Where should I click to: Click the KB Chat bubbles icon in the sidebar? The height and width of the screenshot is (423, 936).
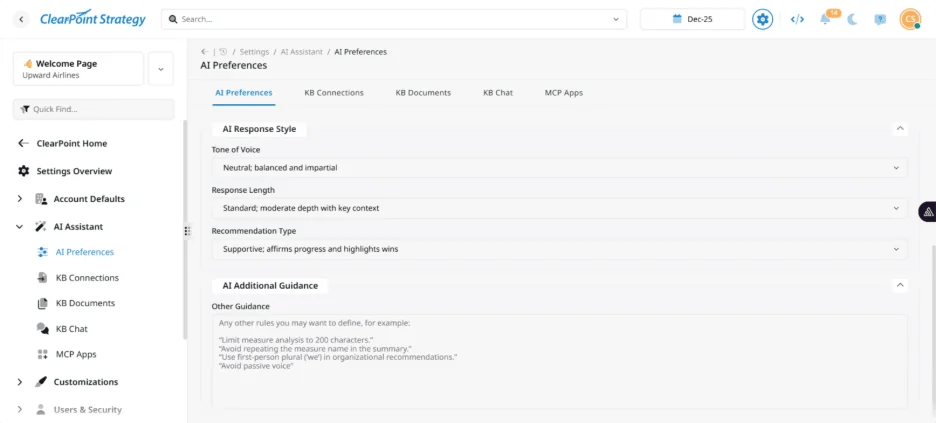point(42,329)
